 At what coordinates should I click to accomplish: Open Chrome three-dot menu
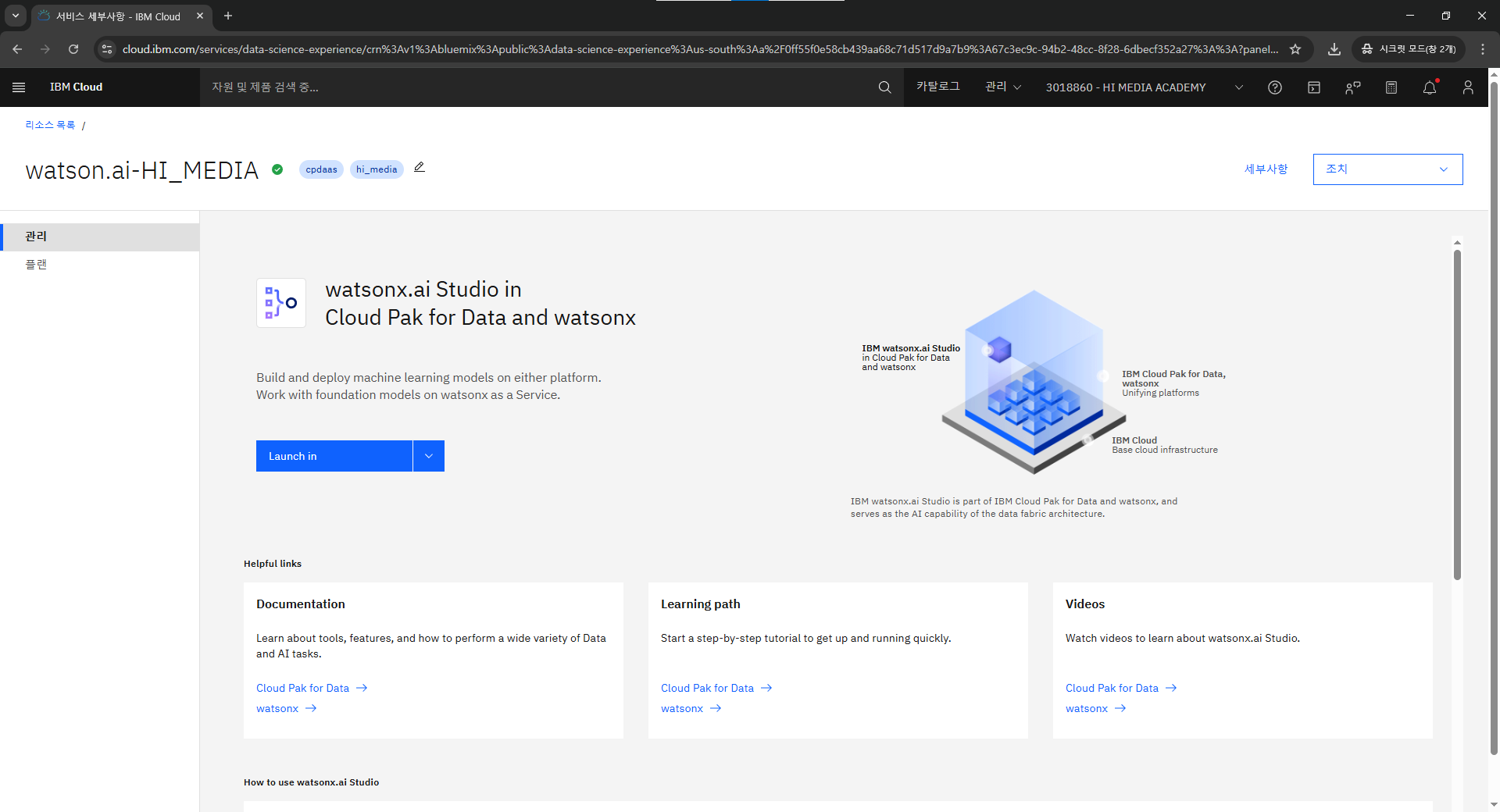coord(1483,49)
